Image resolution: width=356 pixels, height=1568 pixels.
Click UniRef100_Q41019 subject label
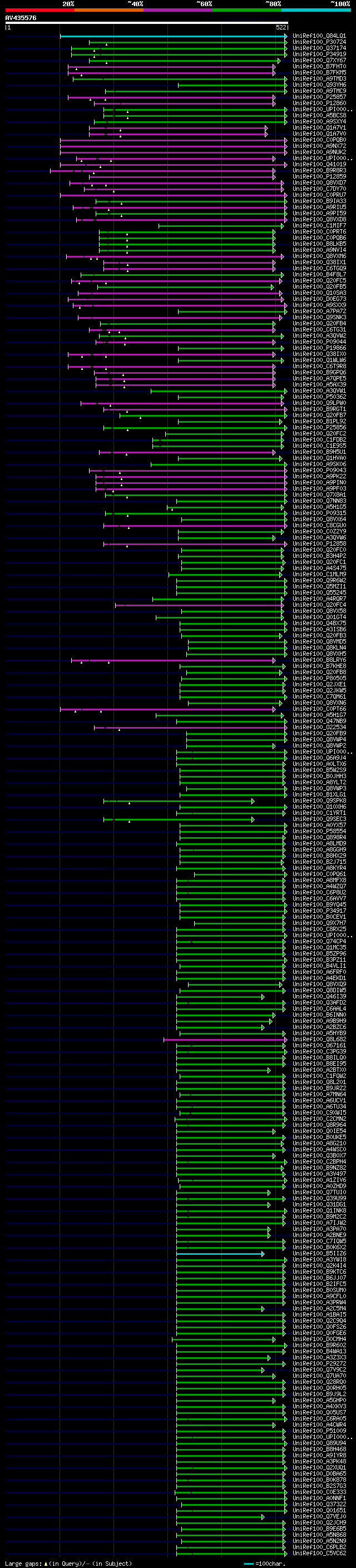coord(319,164)
